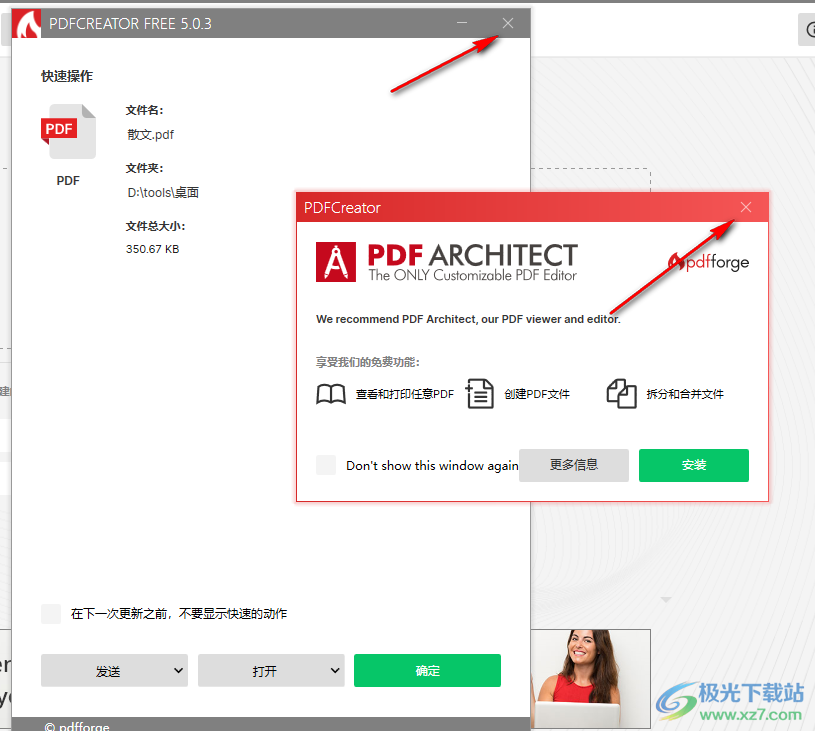Screen dimensions: 815x731
Task: Click the green 确定 button
Action: tap(427, 671)
